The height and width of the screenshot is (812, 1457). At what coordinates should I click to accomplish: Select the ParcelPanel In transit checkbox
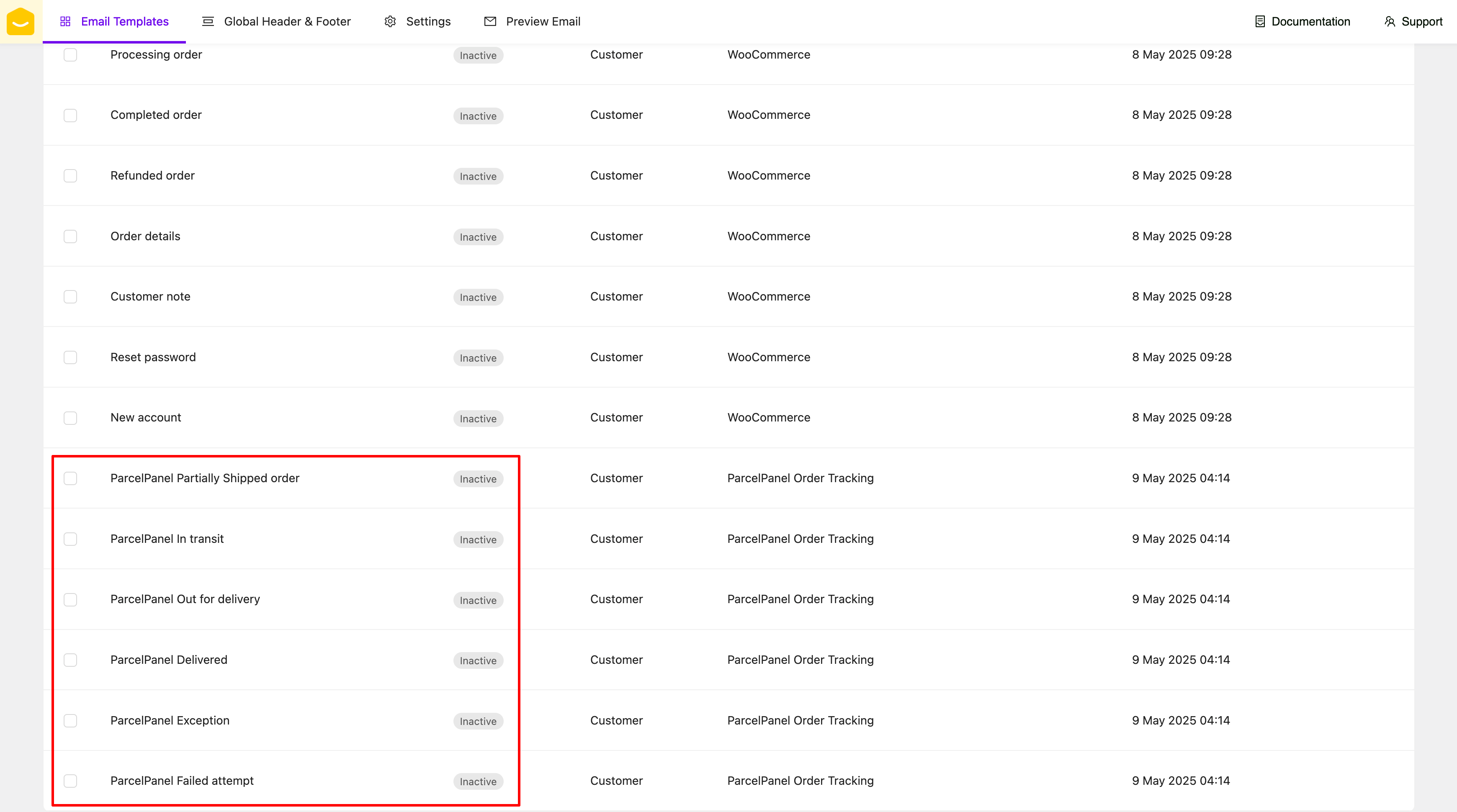click(70, 539)
